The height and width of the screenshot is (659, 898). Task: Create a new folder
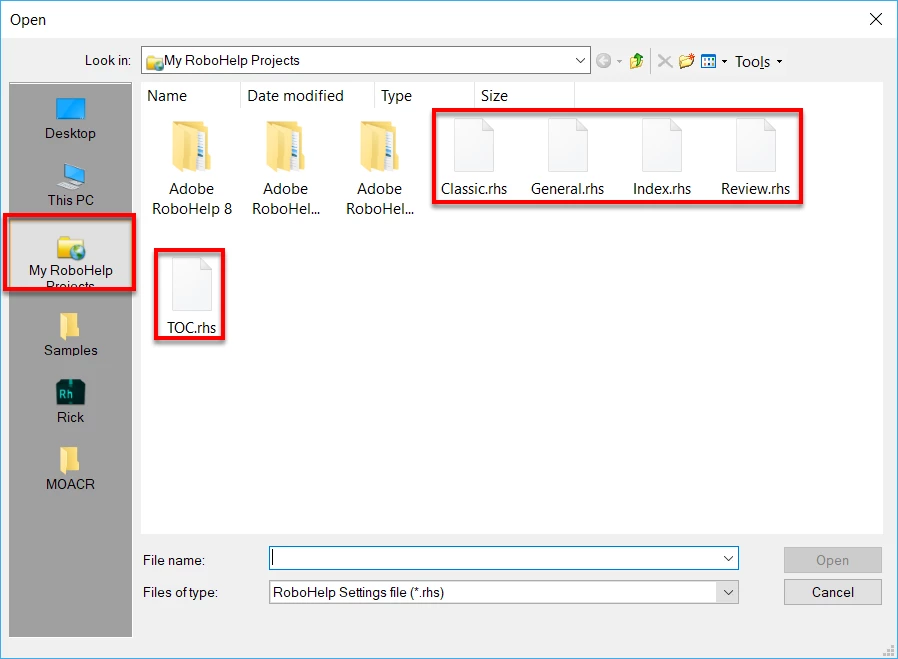pos(686,61)
